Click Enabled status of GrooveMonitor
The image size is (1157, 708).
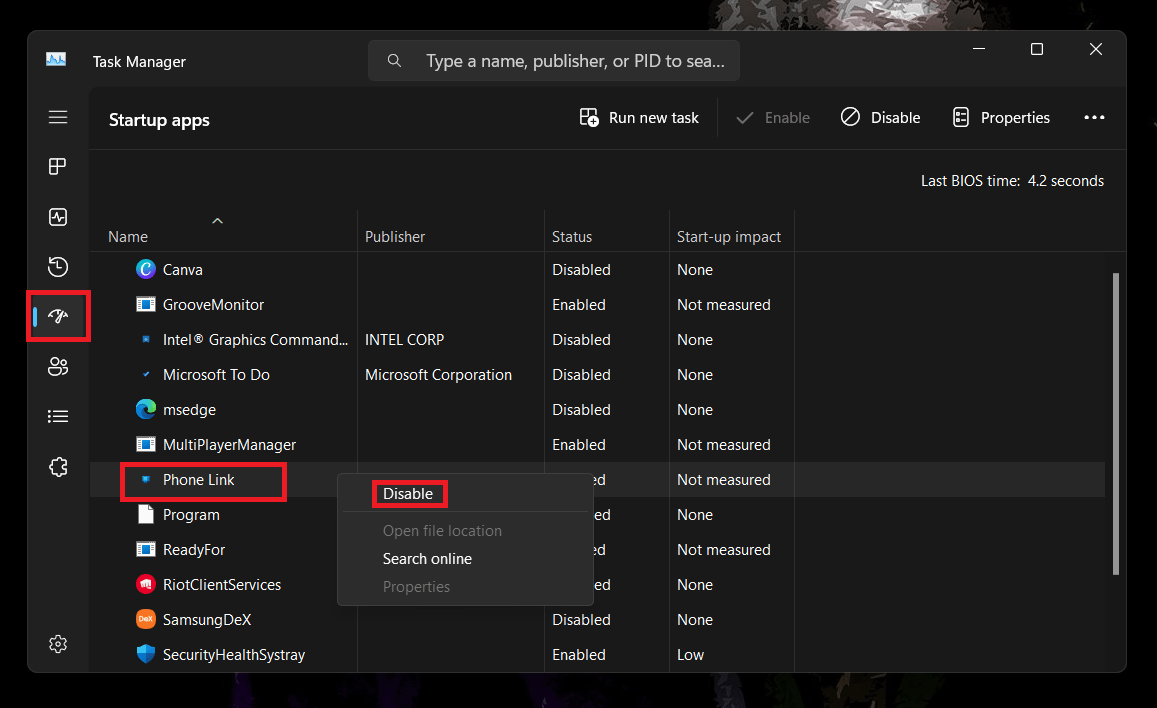578,304
